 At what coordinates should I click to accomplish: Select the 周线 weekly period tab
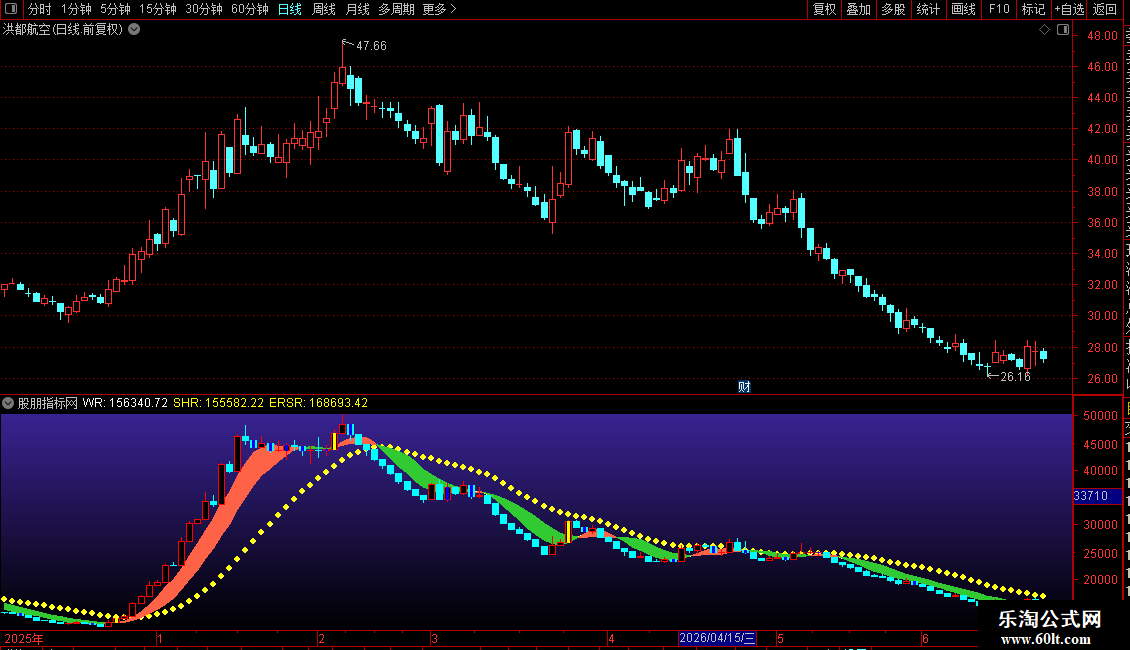pos(324,9)
